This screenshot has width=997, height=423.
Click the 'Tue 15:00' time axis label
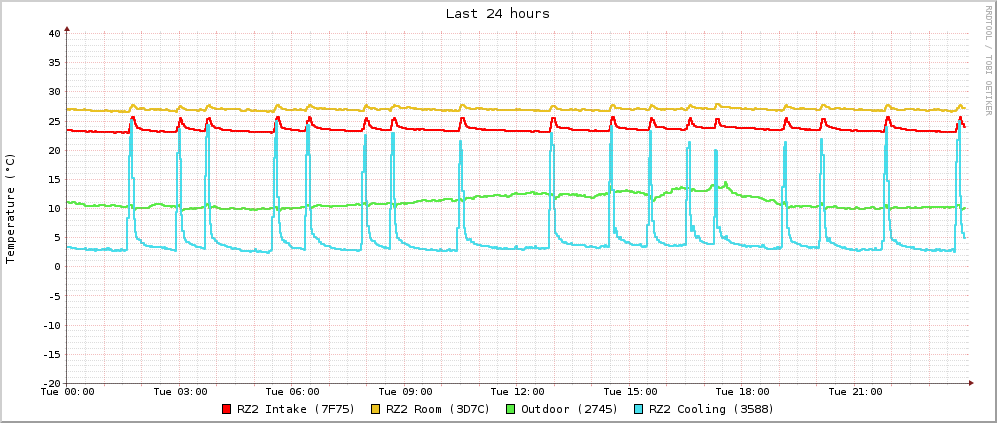point(631,392)
